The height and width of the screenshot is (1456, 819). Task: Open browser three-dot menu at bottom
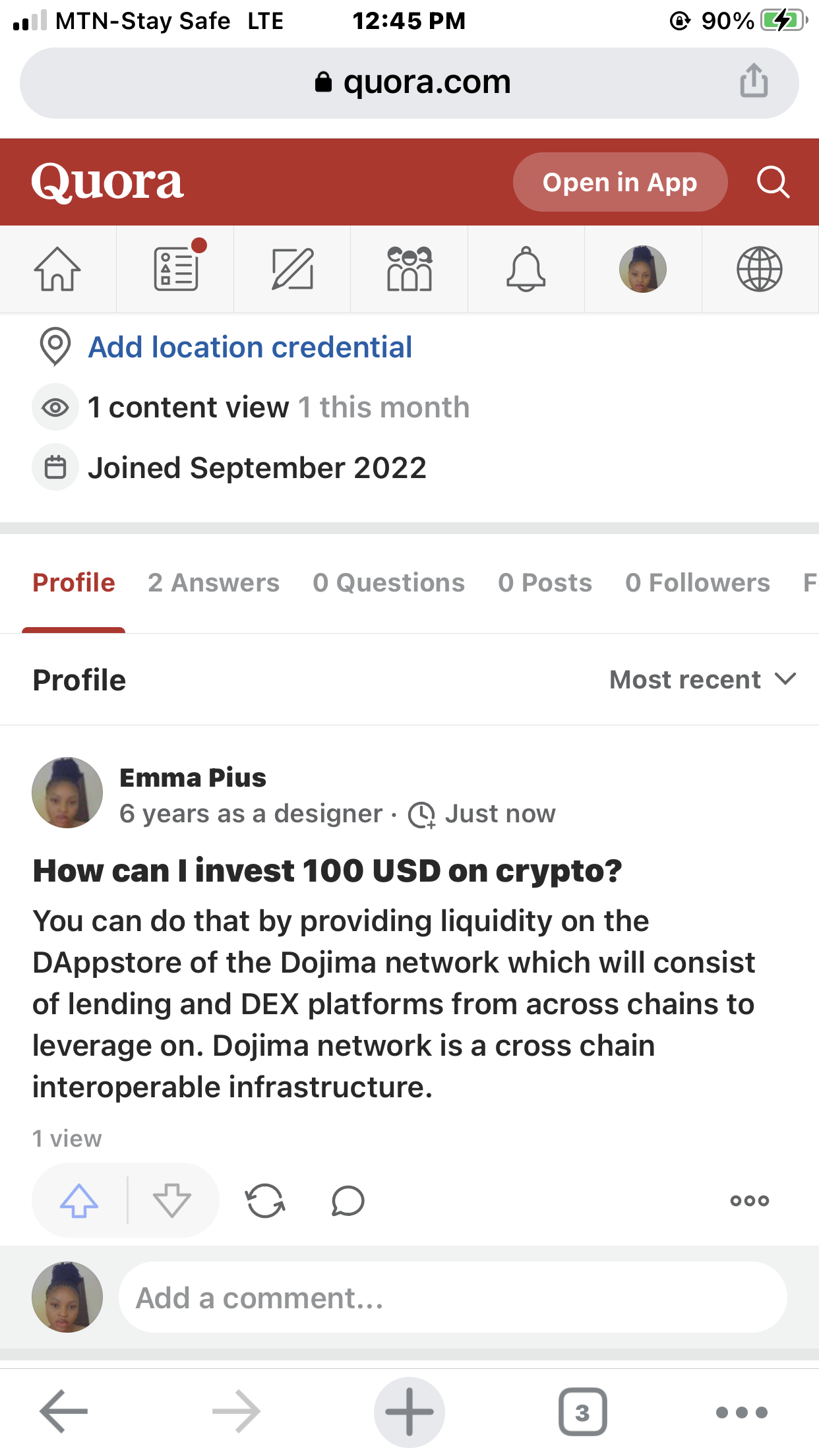click(x=742, y=1412)
